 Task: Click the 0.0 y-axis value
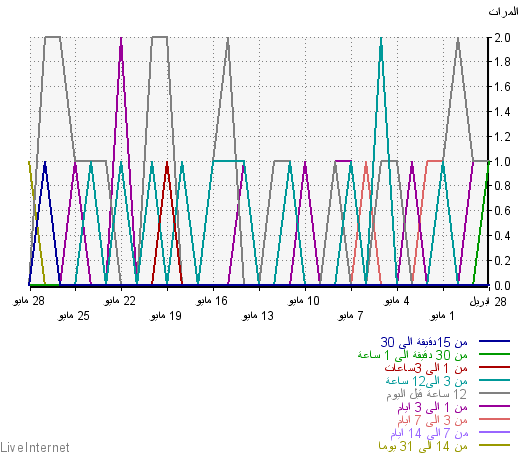pos(502,286)
